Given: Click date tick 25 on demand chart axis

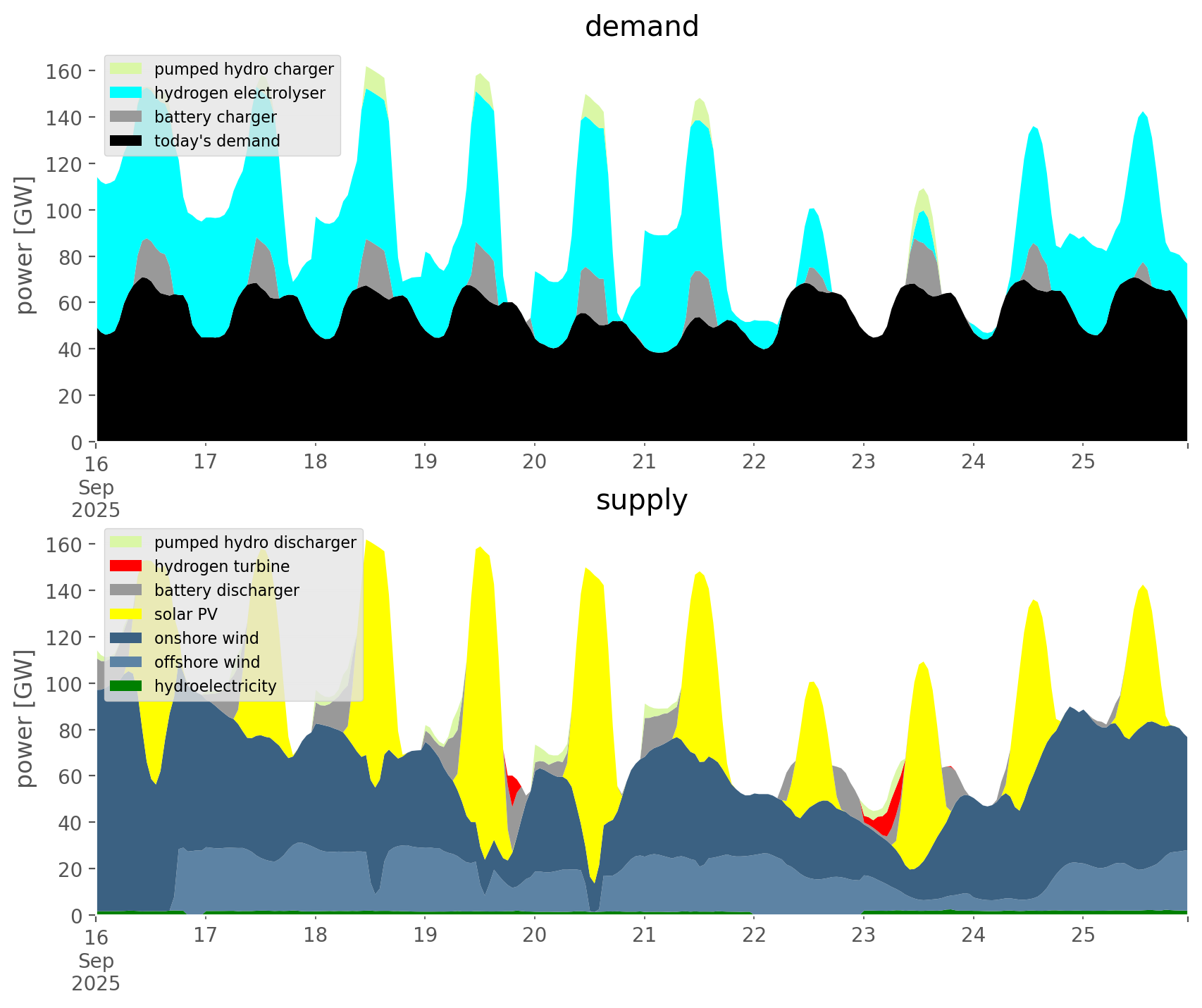Looking at the screenshot, I should click(1083, 462).
